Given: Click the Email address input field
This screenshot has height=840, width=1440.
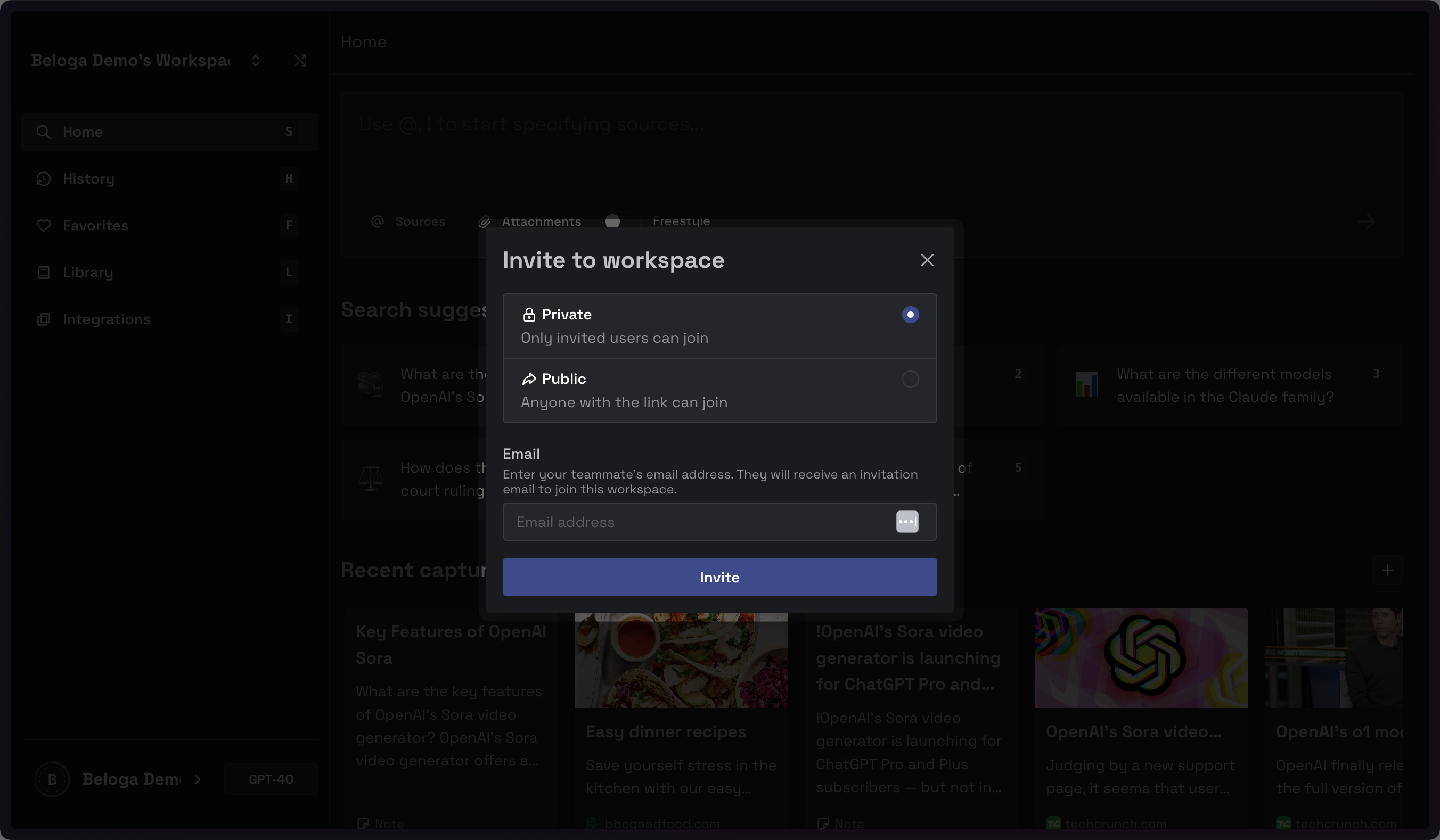Looking at the screenshot, I should (697, 522).
